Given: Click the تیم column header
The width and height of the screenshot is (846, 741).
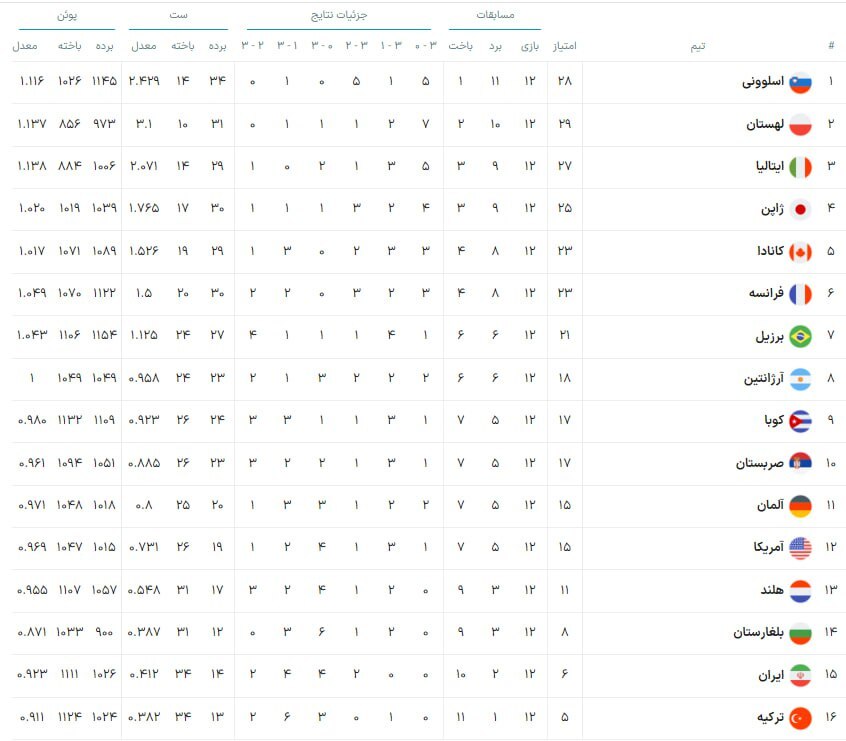Looking at the screenshot, I should click(697, 46).
